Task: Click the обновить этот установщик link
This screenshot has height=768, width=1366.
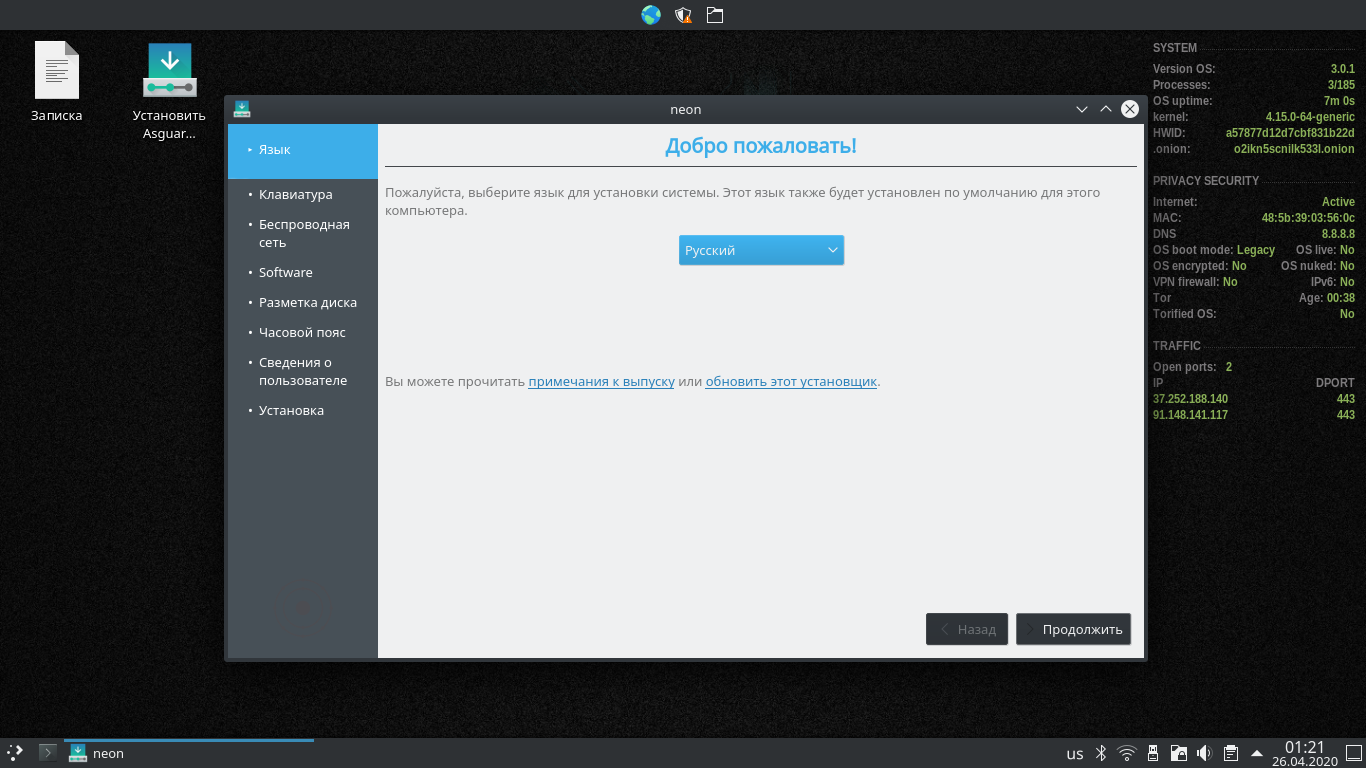Action: click(791, 381)
